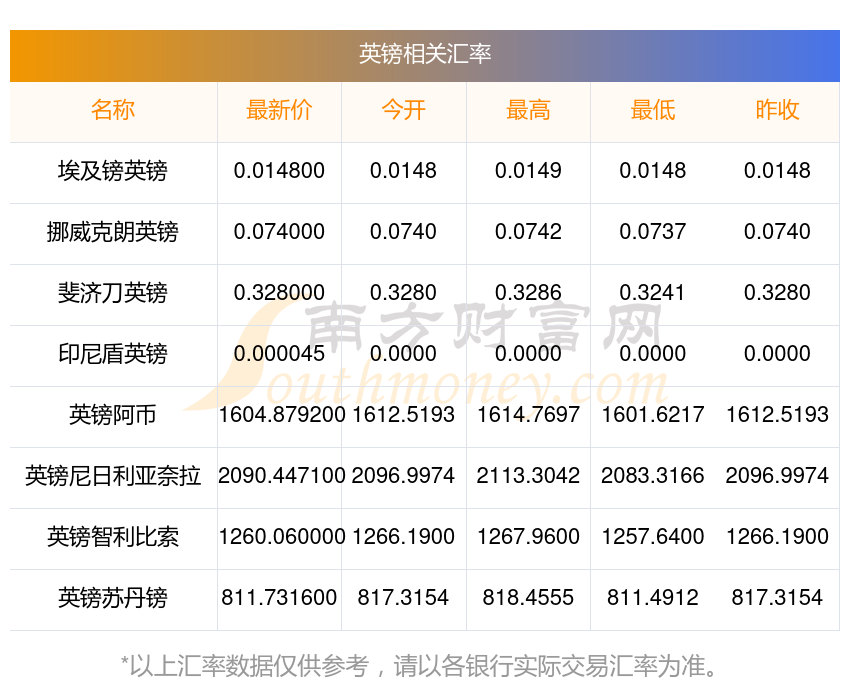Screen dimensions: 850x698
Task: Click the 斐济刀英镑 row label
Action: 113,293
